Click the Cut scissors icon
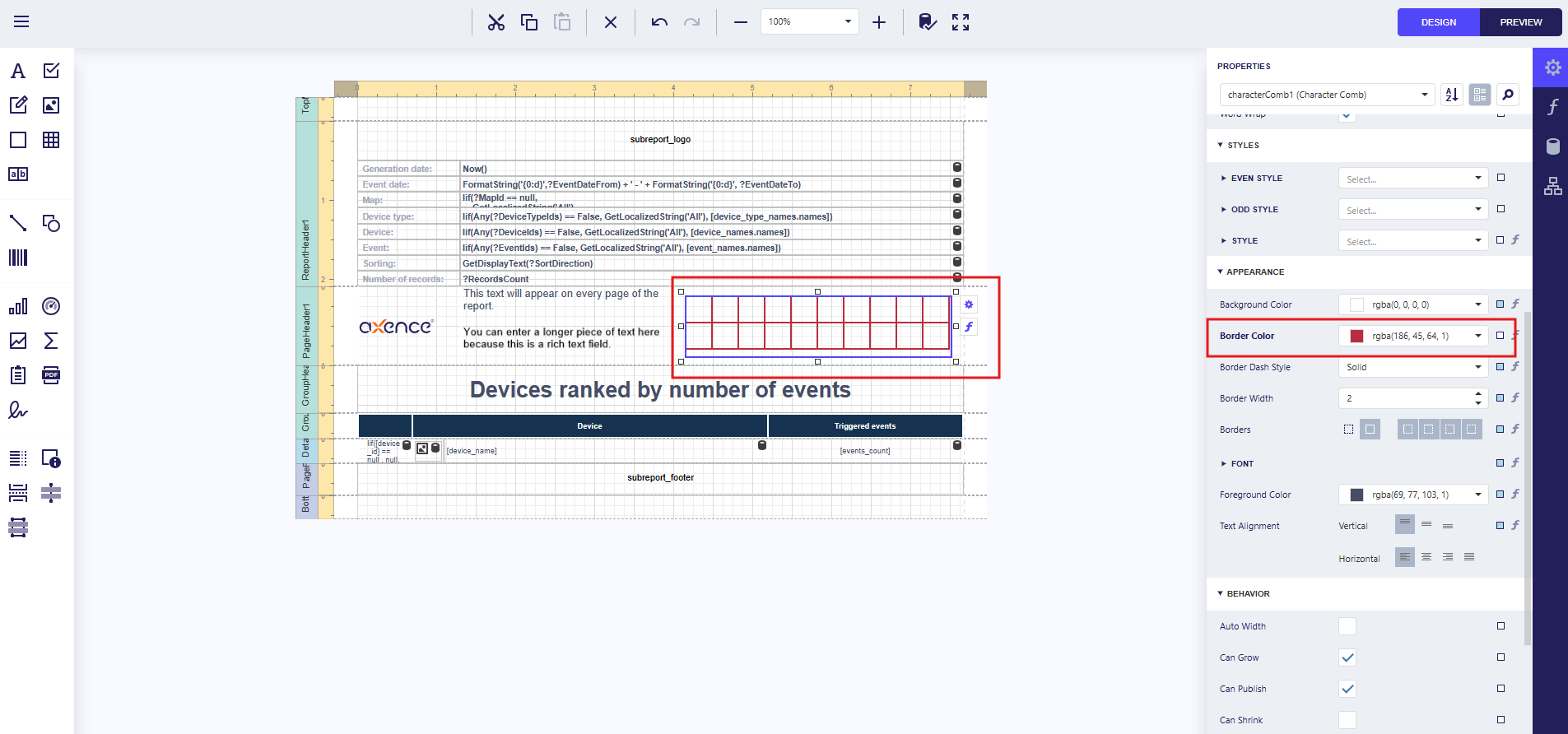 click(x=496, y=22)
